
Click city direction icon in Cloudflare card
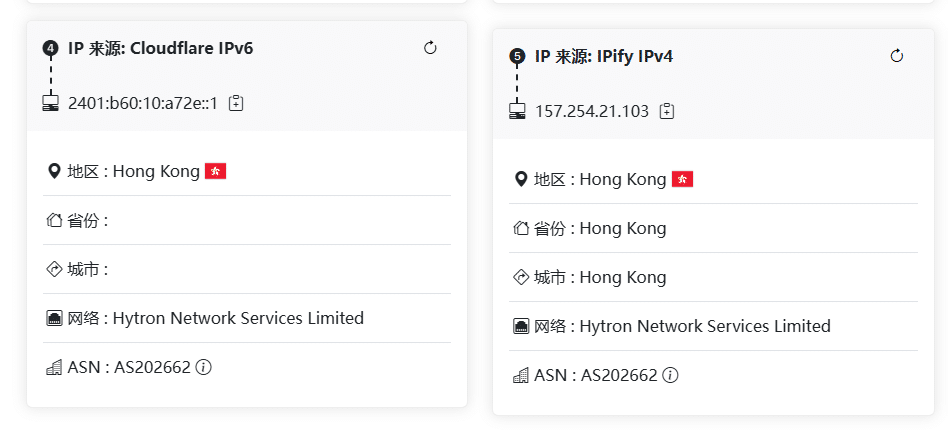(x=54, y=269)
